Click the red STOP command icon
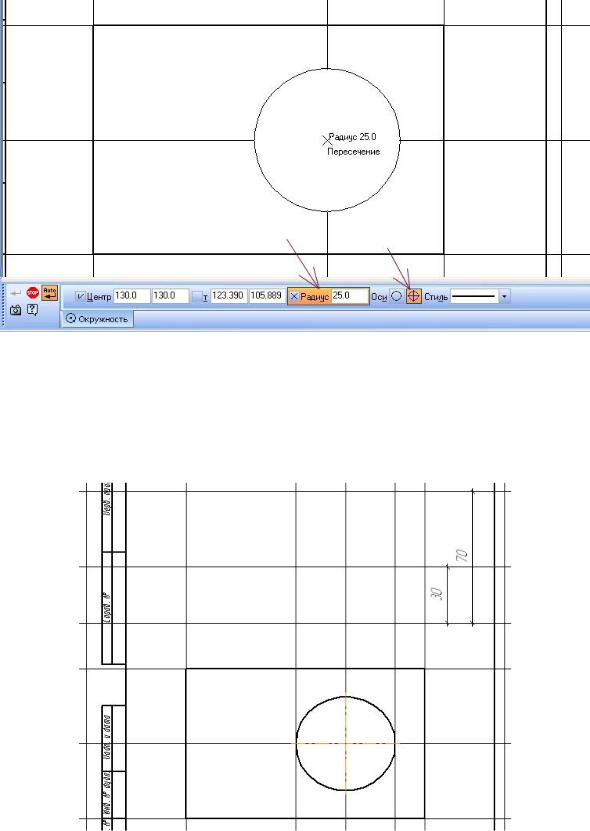The image size is (590, 831). coord(33,292)
